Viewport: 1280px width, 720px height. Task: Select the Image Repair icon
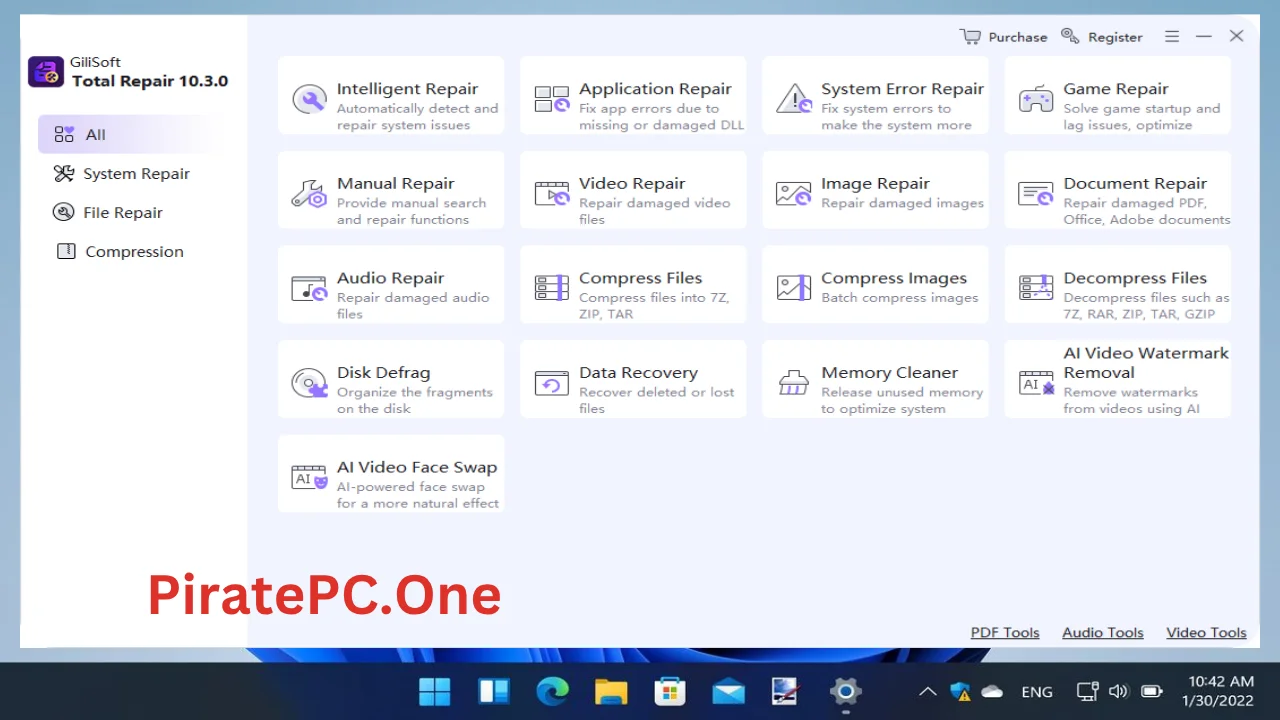click(x=794, y=193)
